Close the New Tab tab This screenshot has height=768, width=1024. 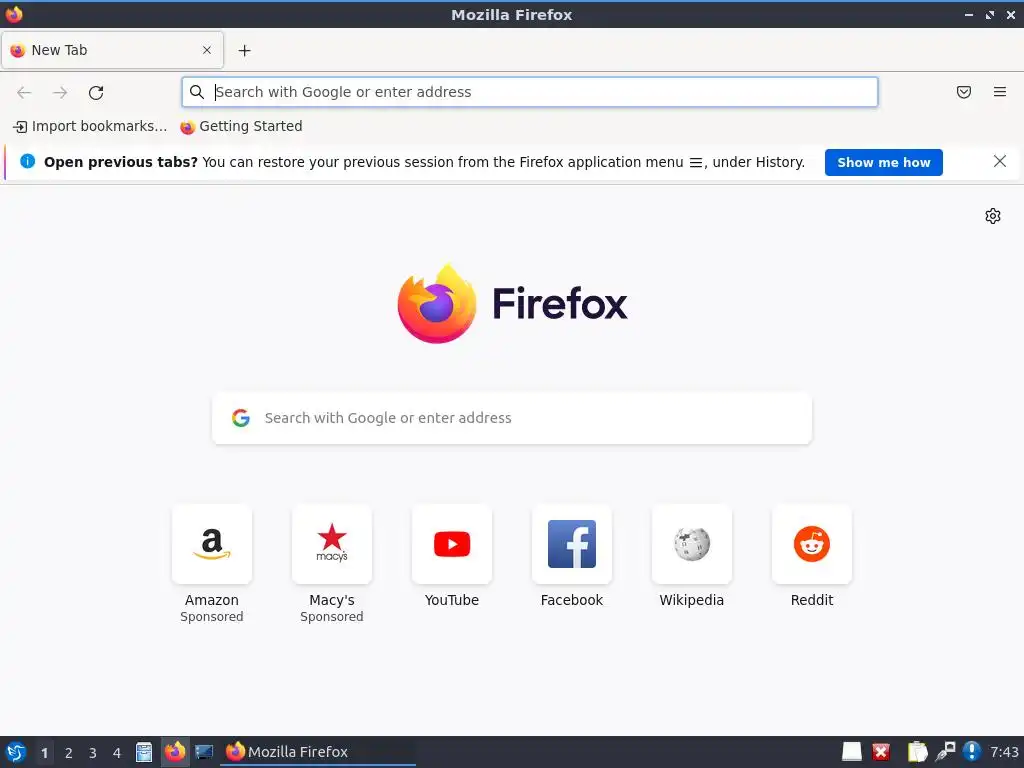click(x=207, y=50)
